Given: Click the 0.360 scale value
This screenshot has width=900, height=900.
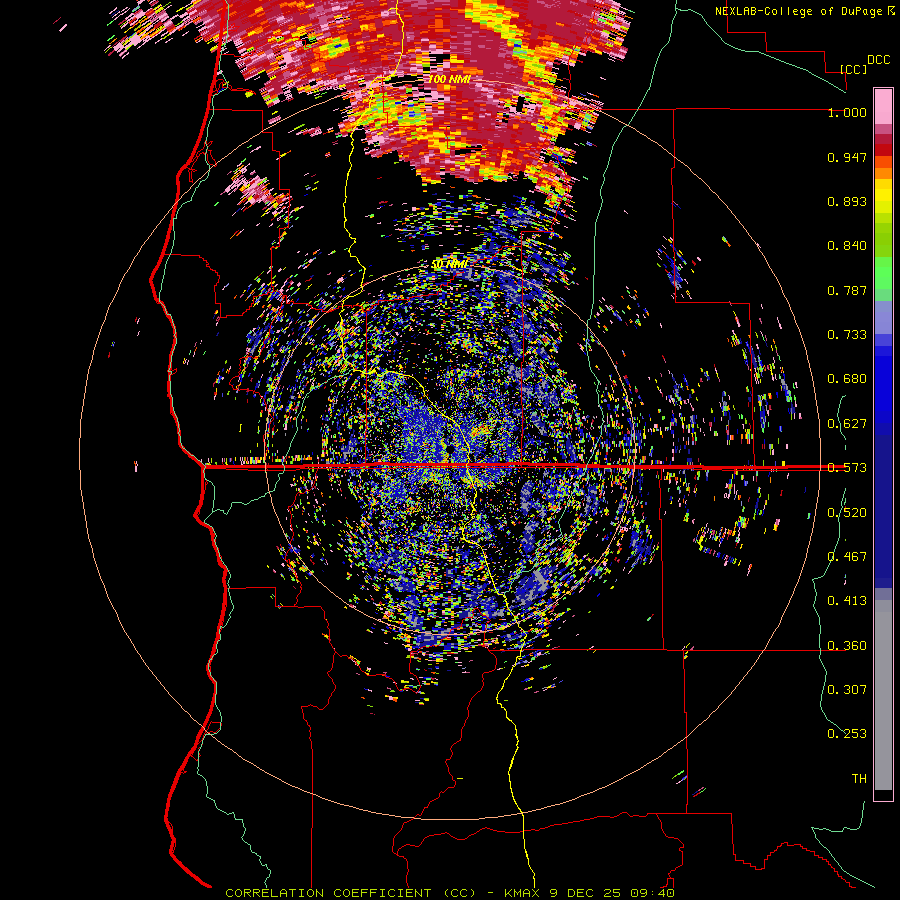Looking at the screenshot, I should tap(847, 646).
